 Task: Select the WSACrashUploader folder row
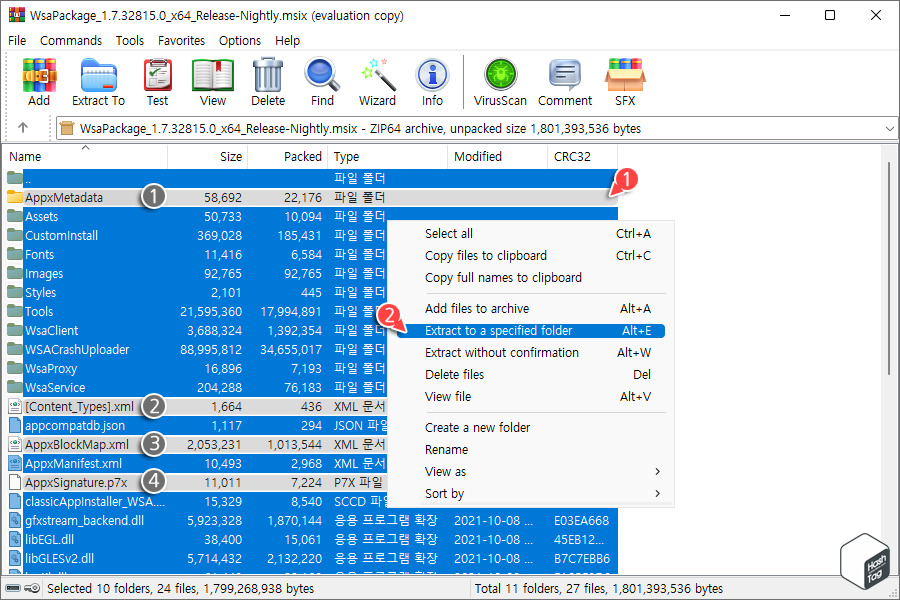tap(196, 349)
